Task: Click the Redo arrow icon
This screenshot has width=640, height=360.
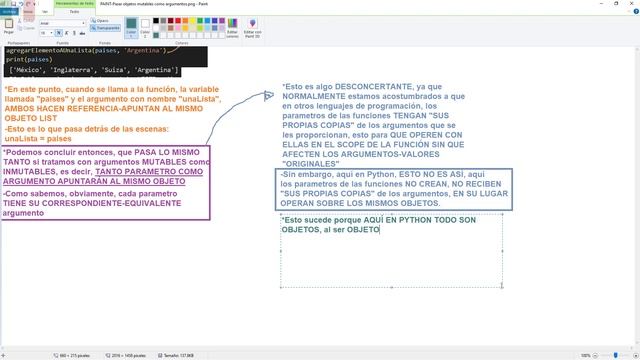Action: pos(28,4)
